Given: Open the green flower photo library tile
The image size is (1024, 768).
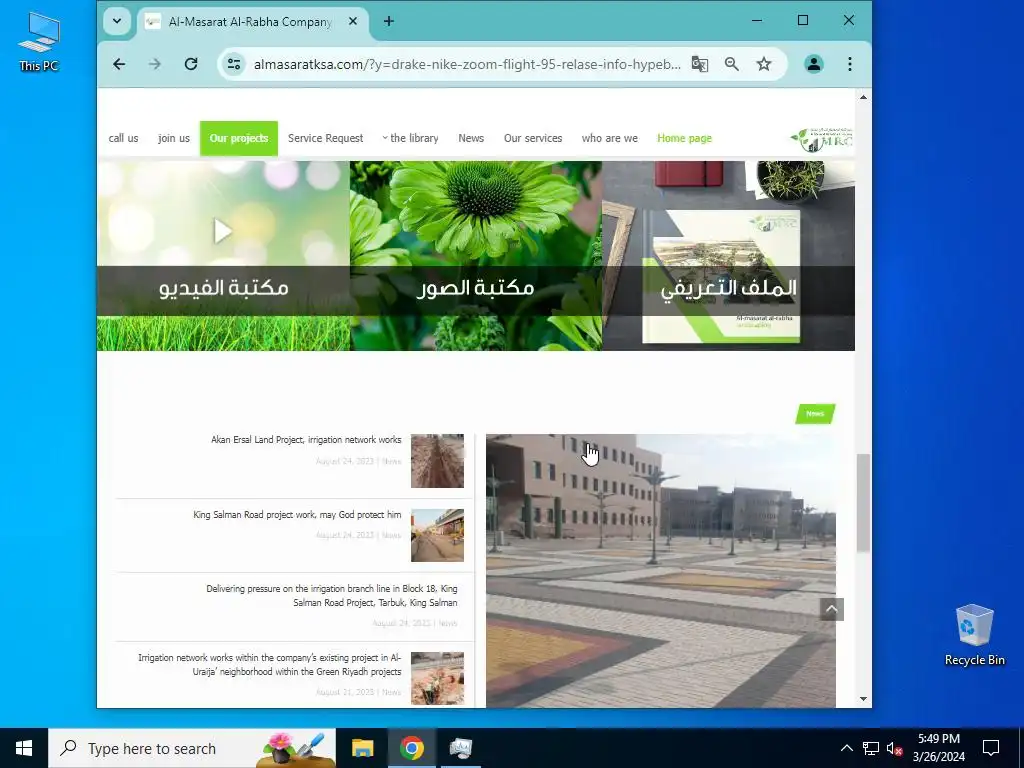Looking at the screenshot, I should [476, 256].
